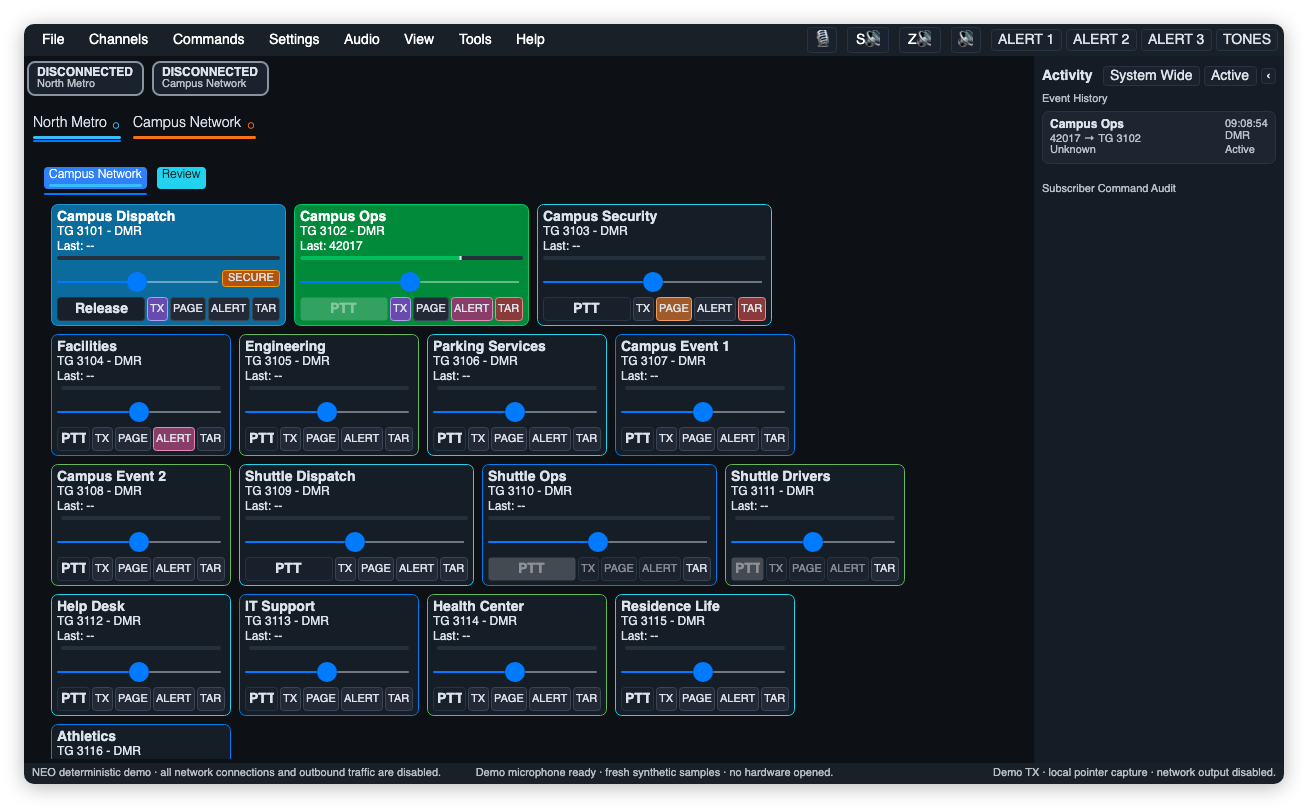Toggle TAR on the Shuttle Ops card
Viewport: 1308px width, 808px height.
pos(697,568)
